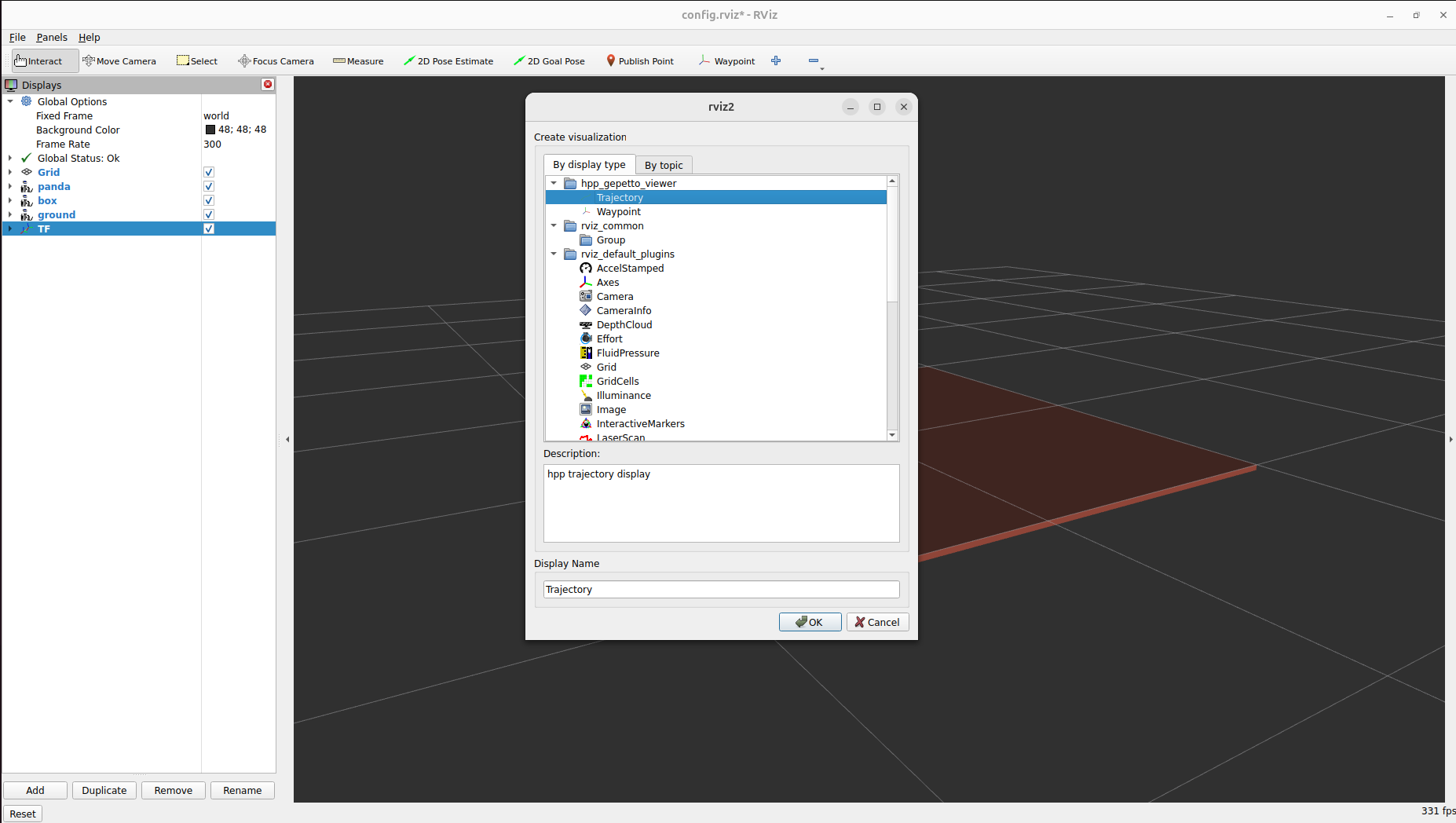1456x823 pixels.
Task: Click the Duplicate display button
Action: pos(104,790)
